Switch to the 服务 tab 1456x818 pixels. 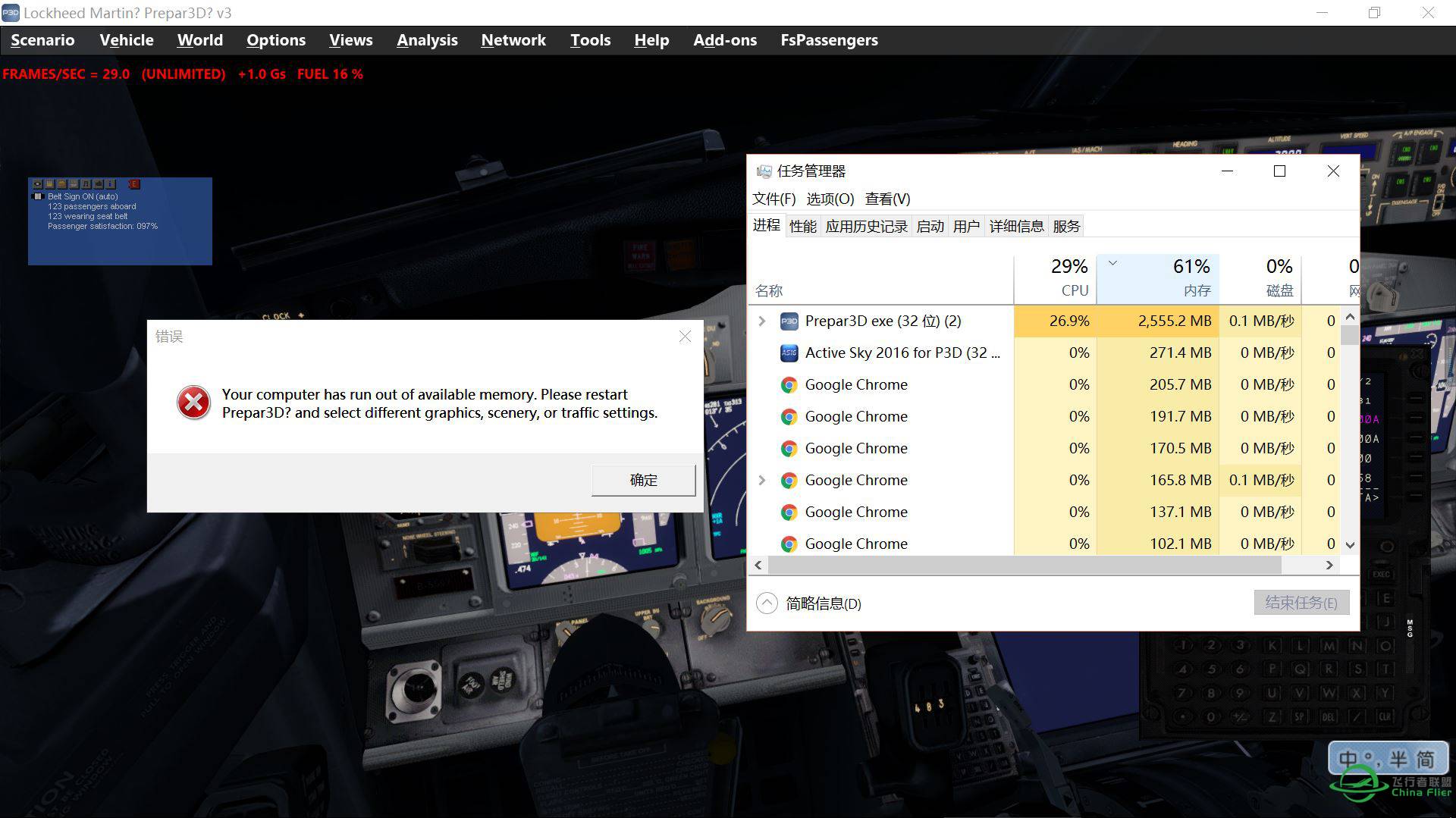click(1066, 226)
